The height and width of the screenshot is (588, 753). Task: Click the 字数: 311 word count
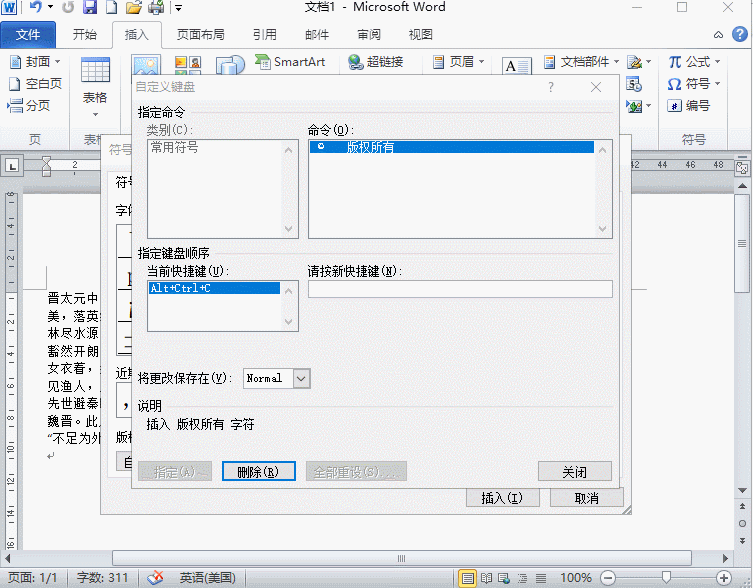coord(102,577)
